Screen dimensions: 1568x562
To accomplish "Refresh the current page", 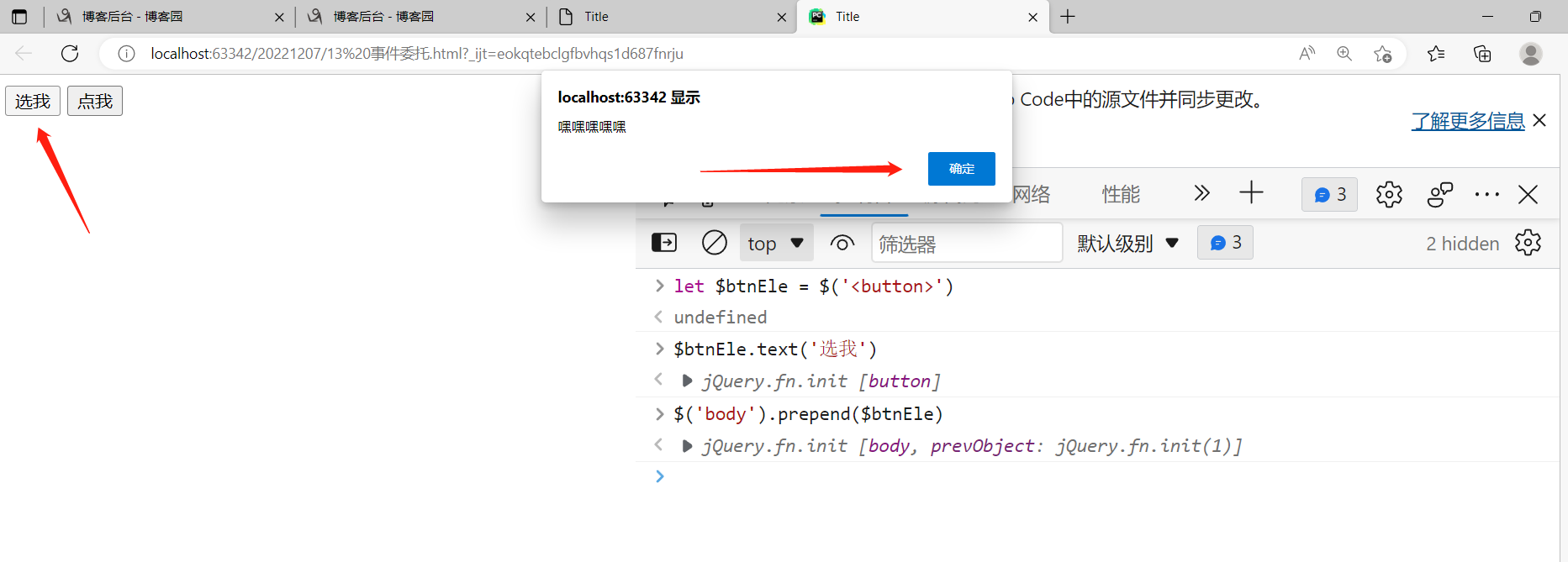I will (x=70, y=54).
